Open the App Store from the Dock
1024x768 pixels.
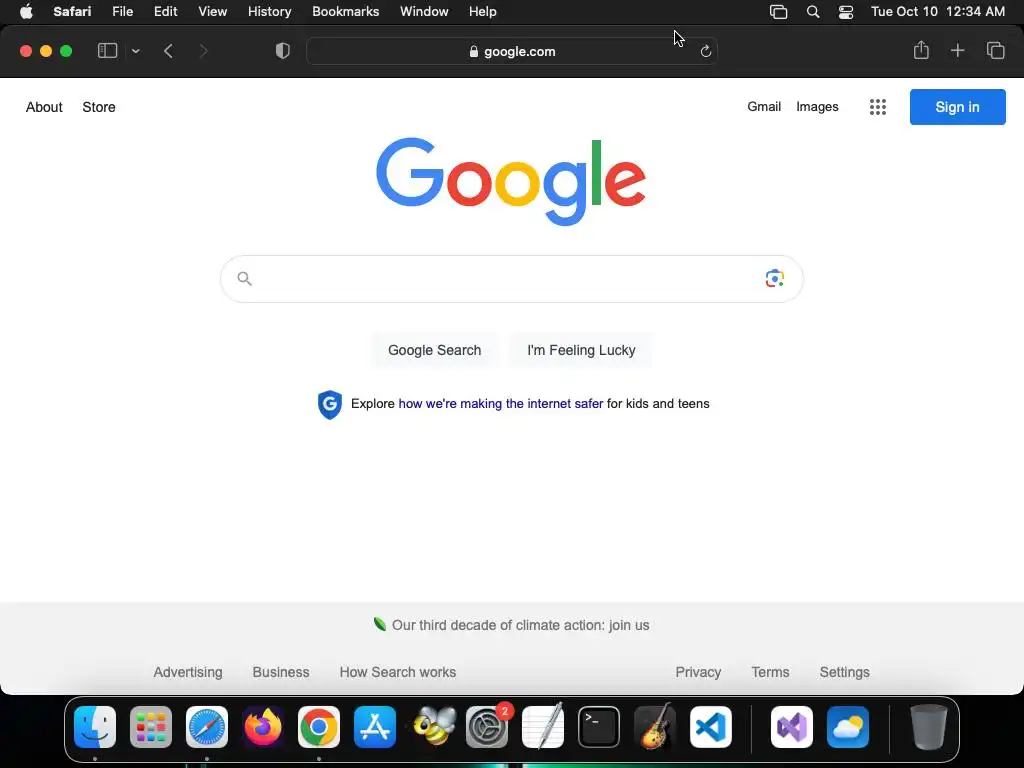tap(375, 727)
